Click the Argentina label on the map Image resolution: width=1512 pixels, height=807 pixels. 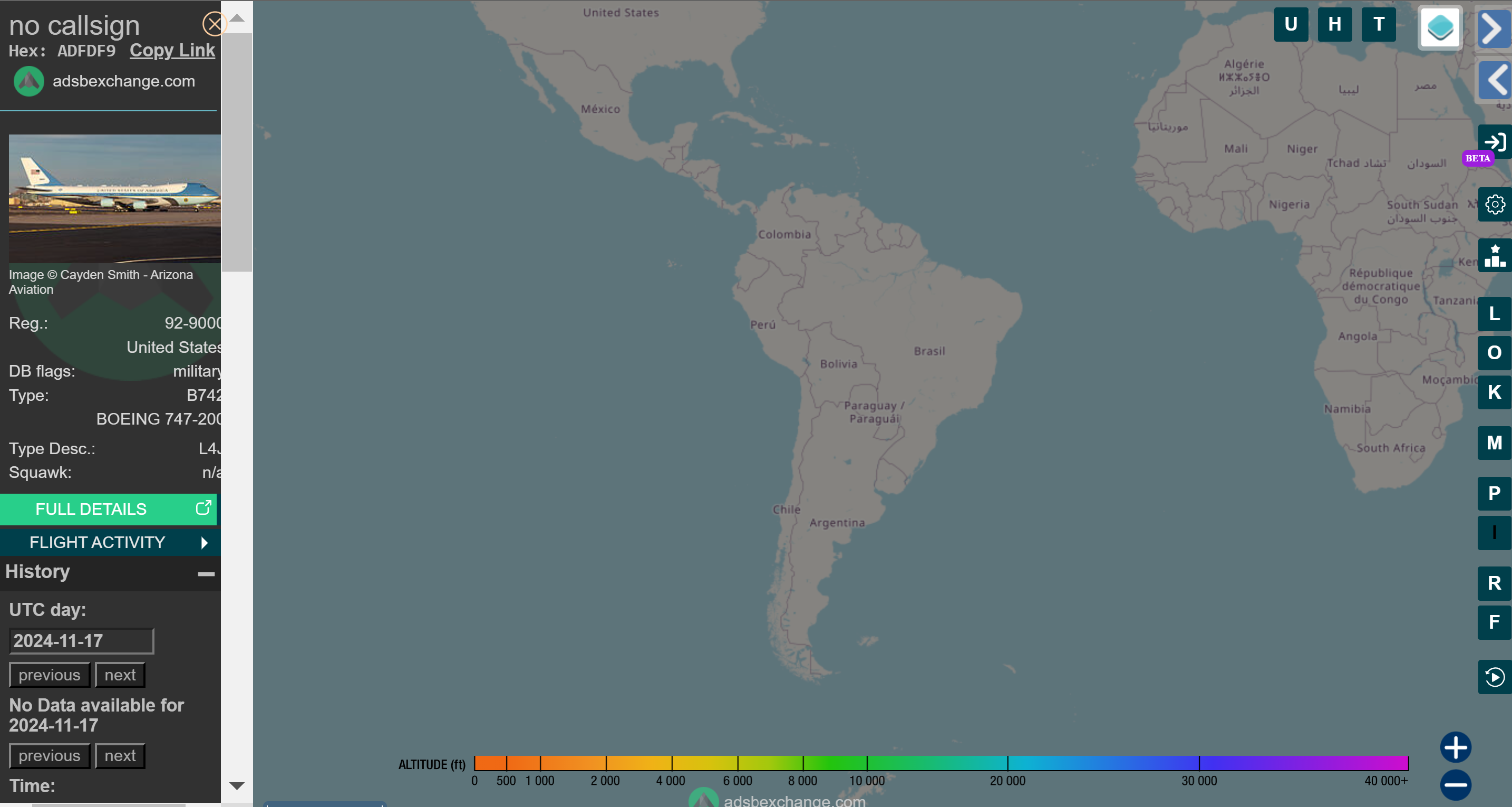(837, 523)
